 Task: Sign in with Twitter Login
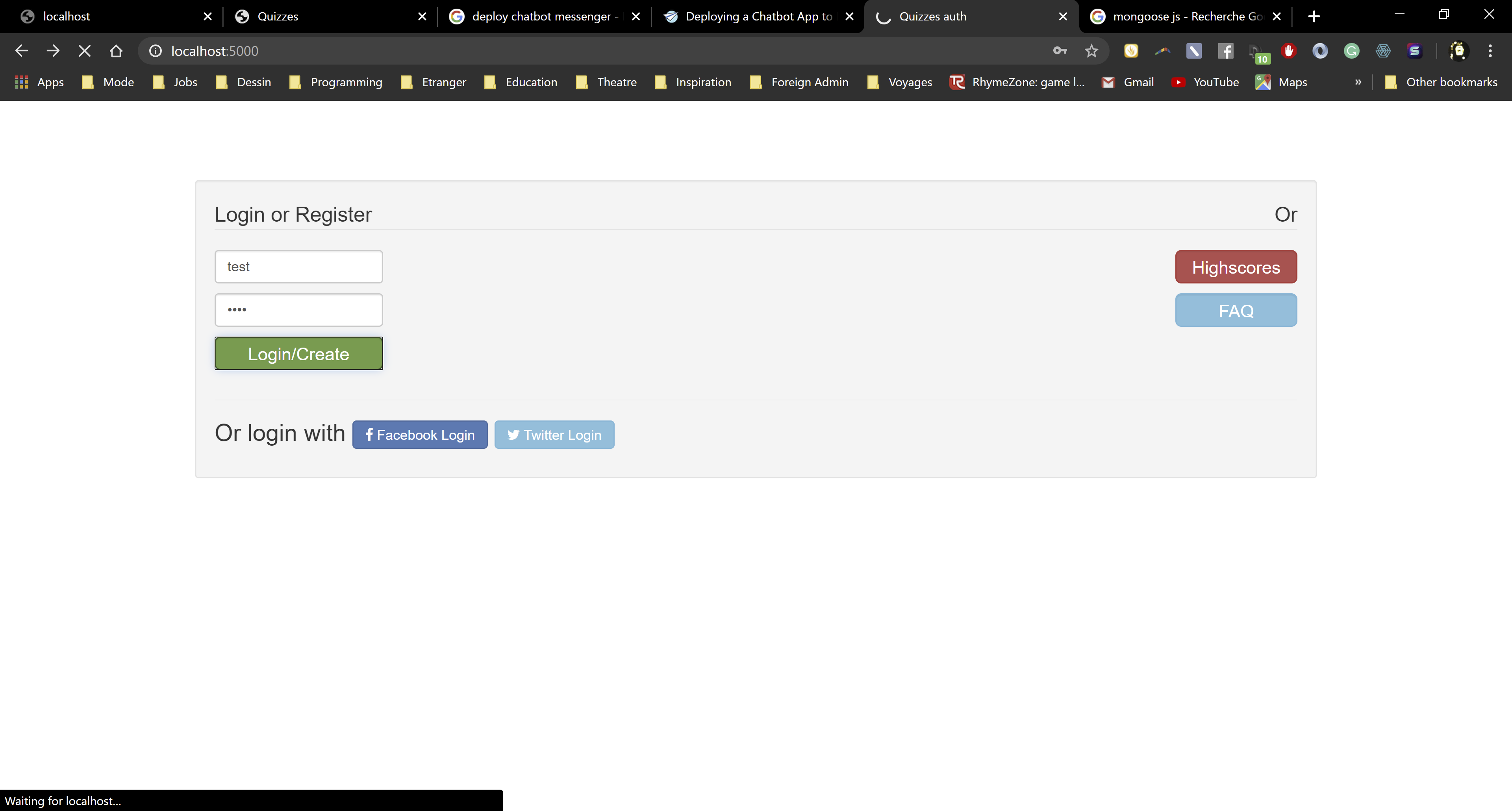[x=554, y=435]
